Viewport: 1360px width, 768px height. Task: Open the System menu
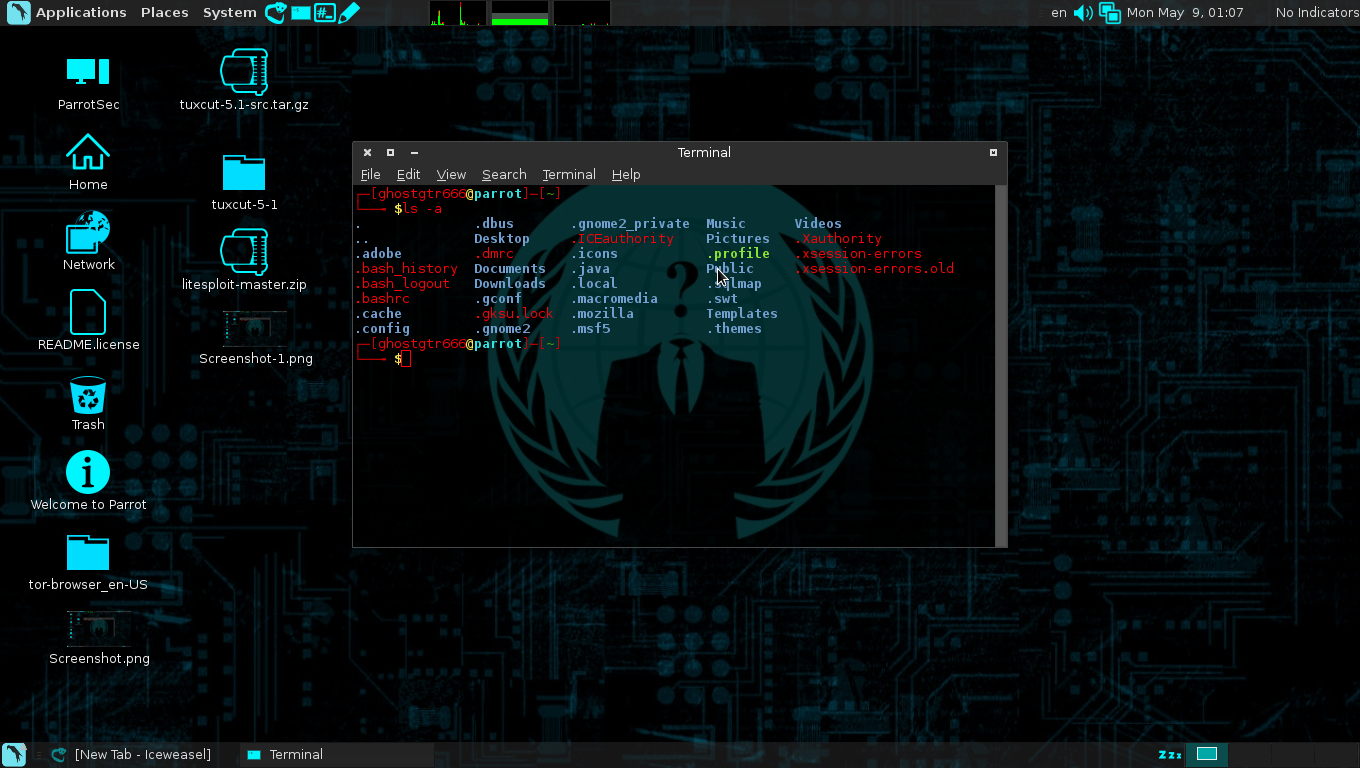pos(229,13)
